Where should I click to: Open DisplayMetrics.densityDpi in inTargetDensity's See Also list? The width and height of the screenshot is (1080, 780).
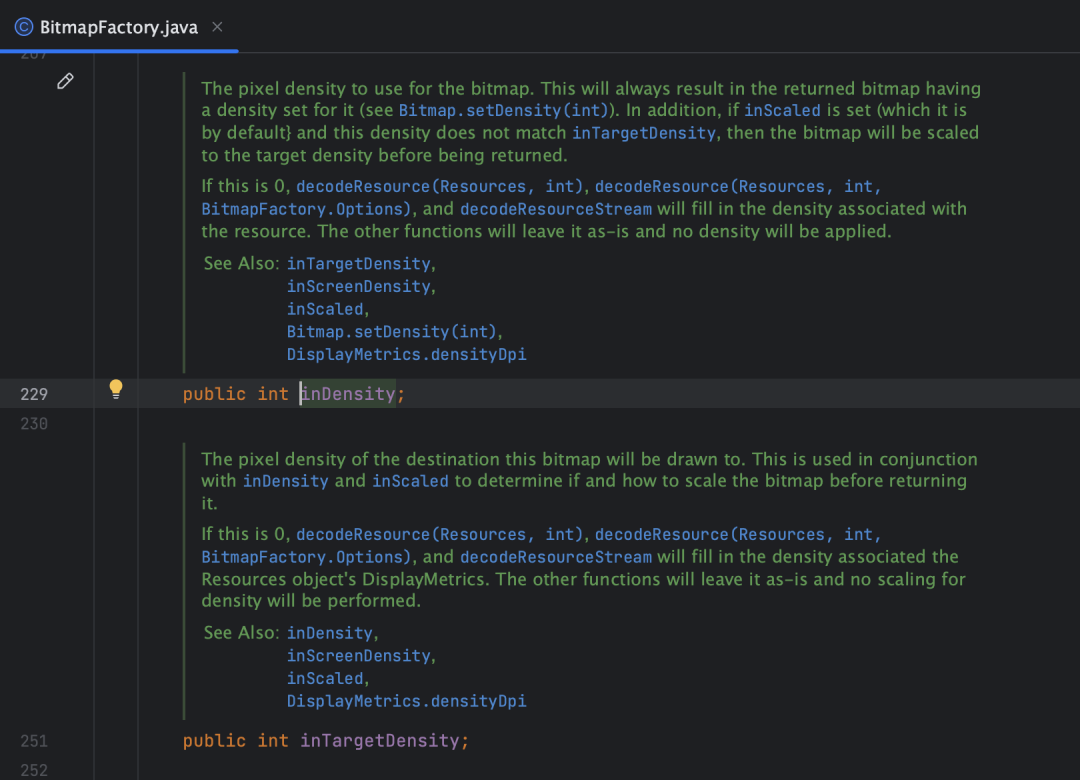click(406, 701)
